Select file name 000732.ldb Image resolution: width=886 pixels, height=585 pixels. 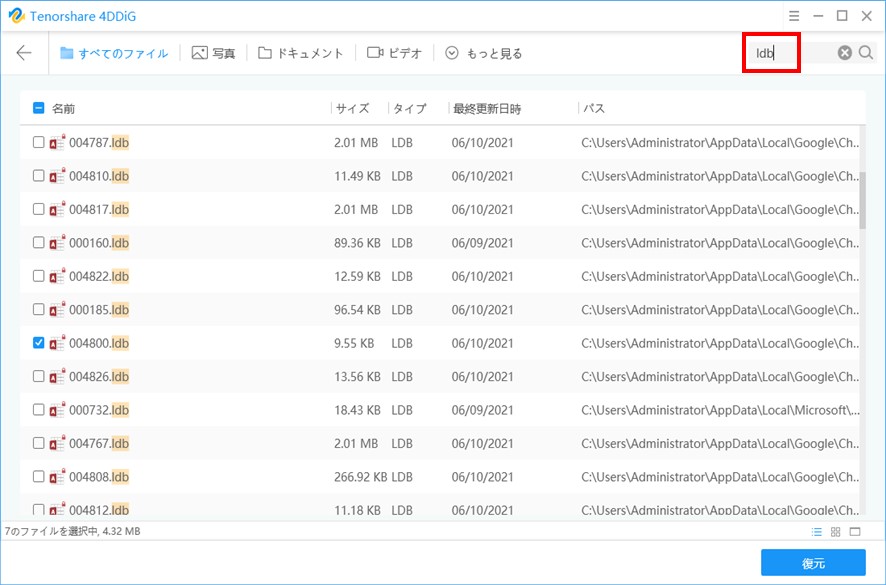tap(99, 409)
